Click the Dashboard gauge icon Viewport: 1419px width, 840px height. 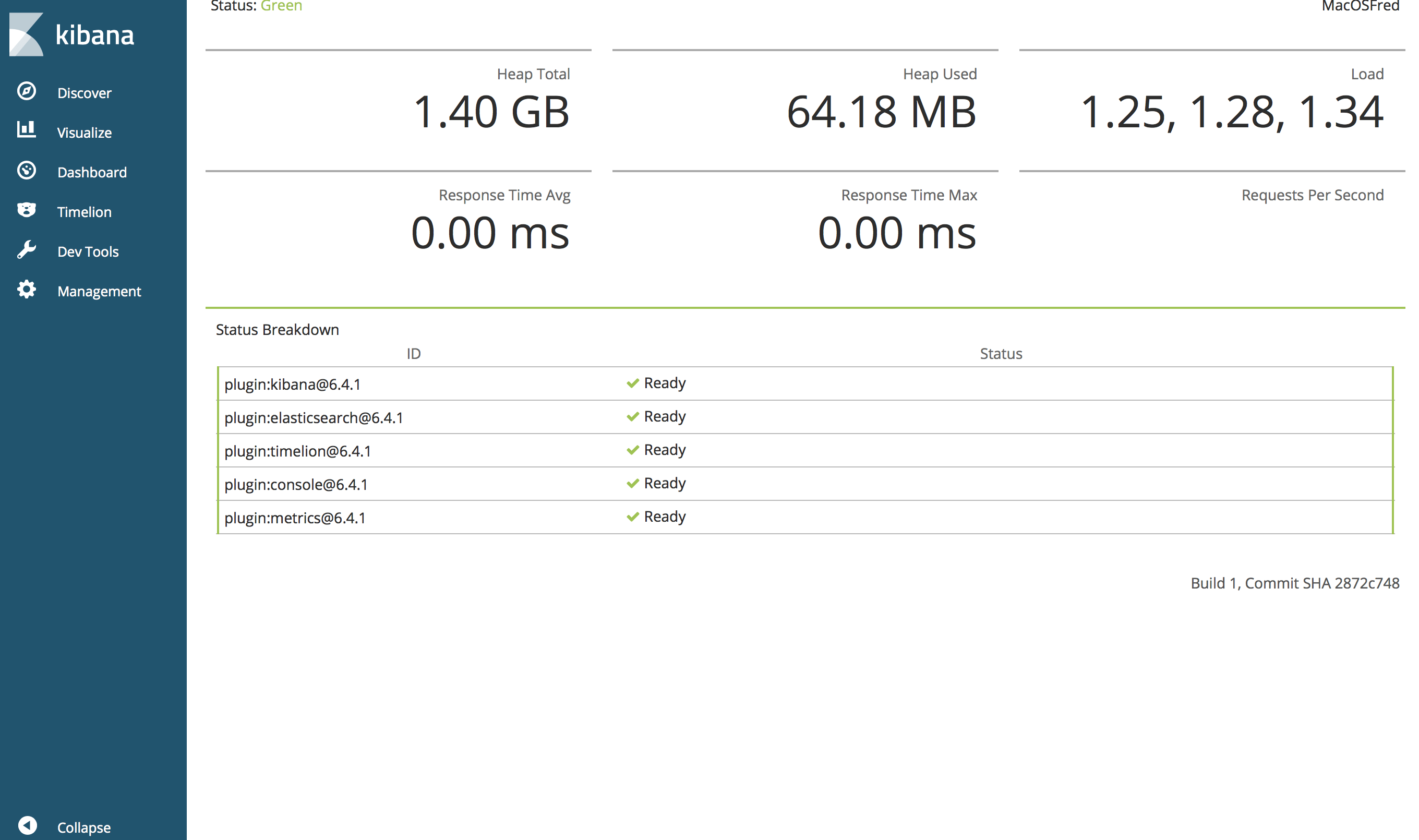(x=27, y=171)
